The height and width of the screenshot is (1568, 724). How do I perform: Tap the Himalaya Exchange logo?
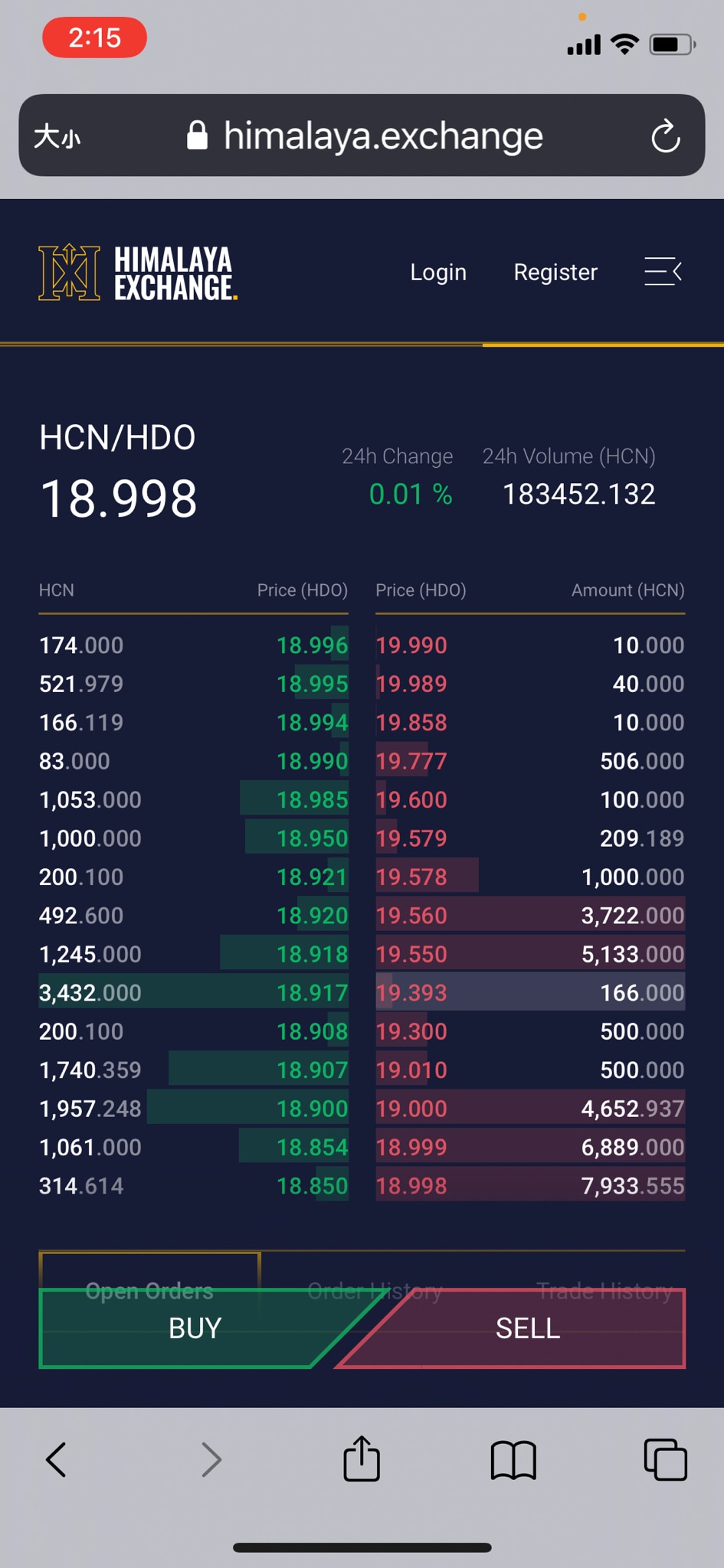(x=138, y=272)
